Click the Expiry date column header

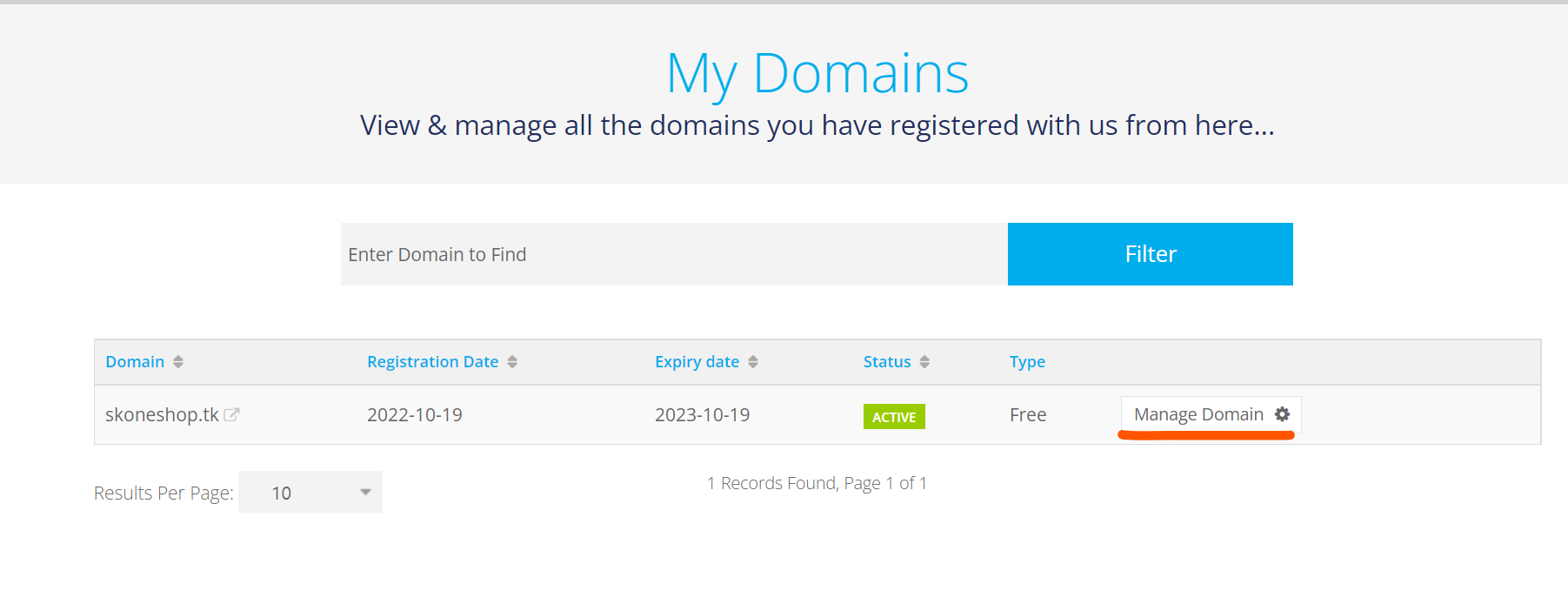[x=697, y=362]
